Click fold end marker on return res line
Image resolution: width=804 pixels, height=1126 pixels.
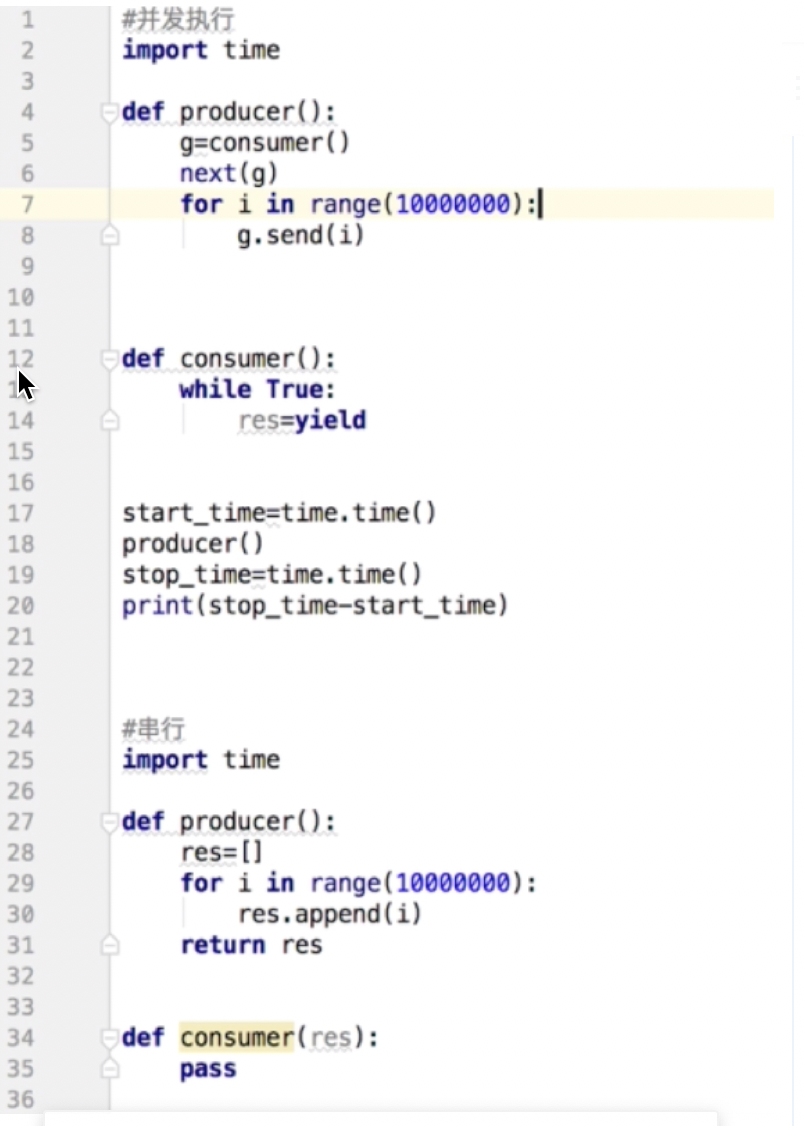click(109, 946)
